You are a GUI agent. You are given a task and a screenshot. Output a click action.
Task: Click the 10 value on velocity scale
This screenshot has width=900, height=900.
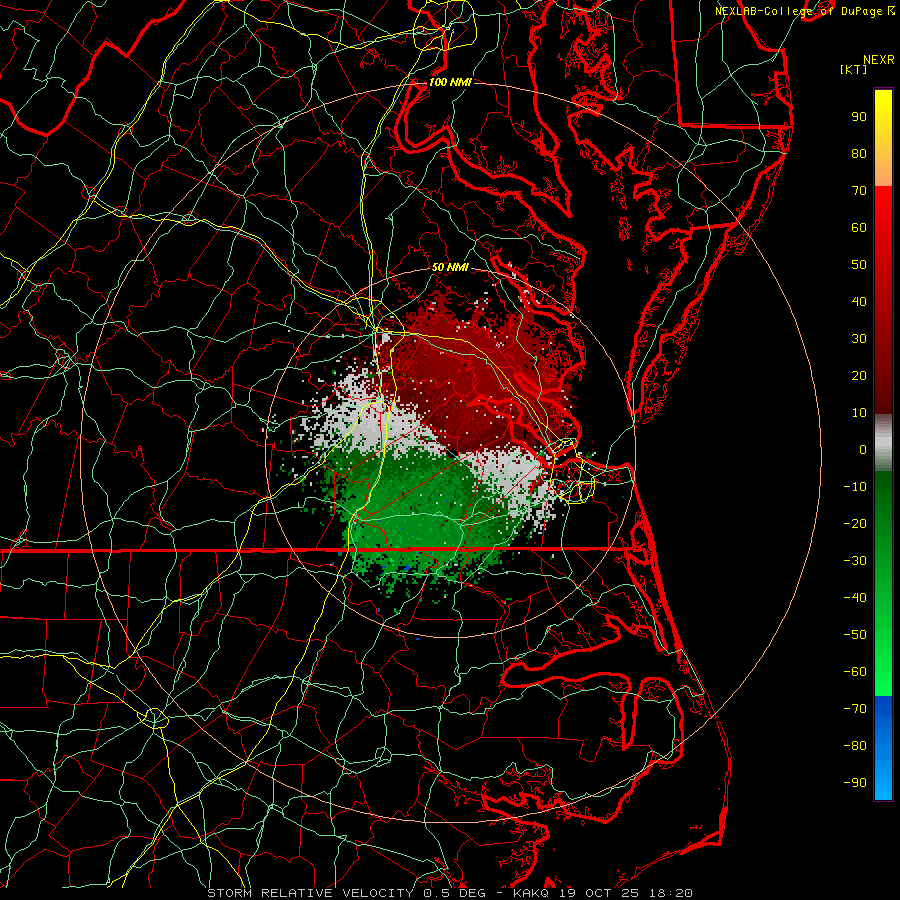pos(859,413)
